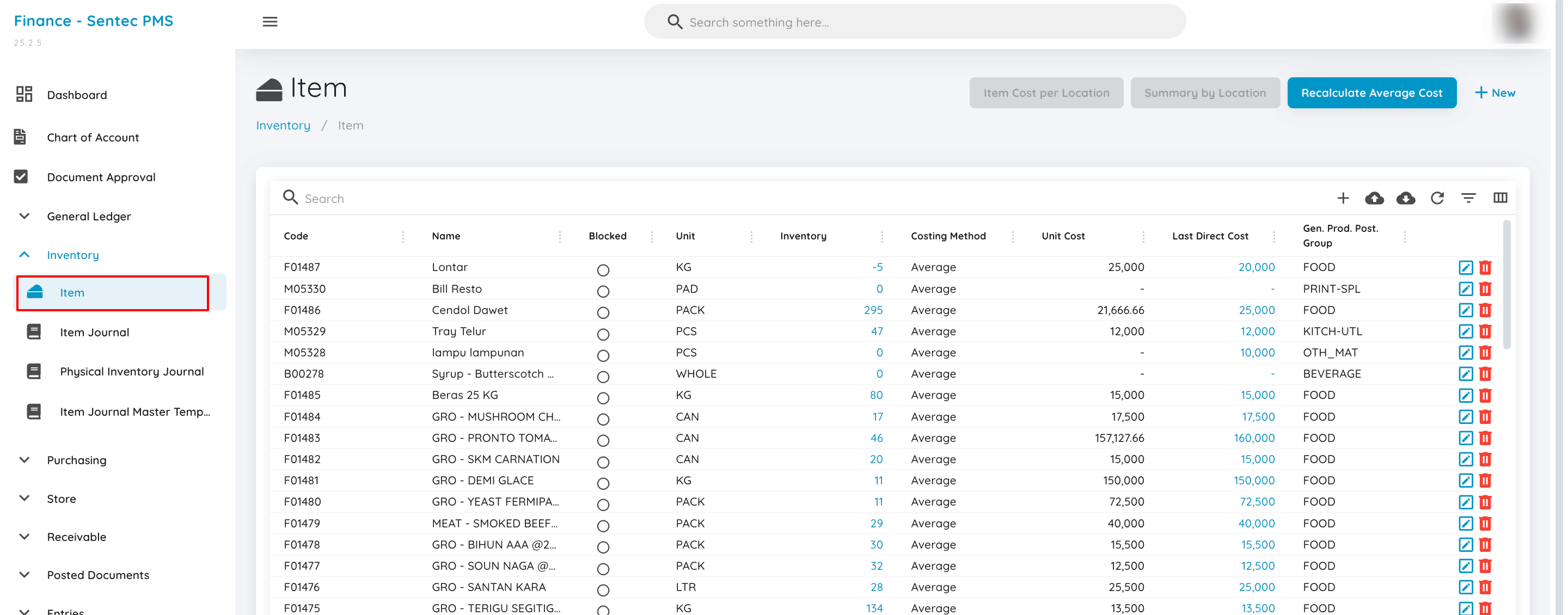This screenshot has height=615, width=1568.
Task: Click the cloud download icon
Action: [1405, 198]
